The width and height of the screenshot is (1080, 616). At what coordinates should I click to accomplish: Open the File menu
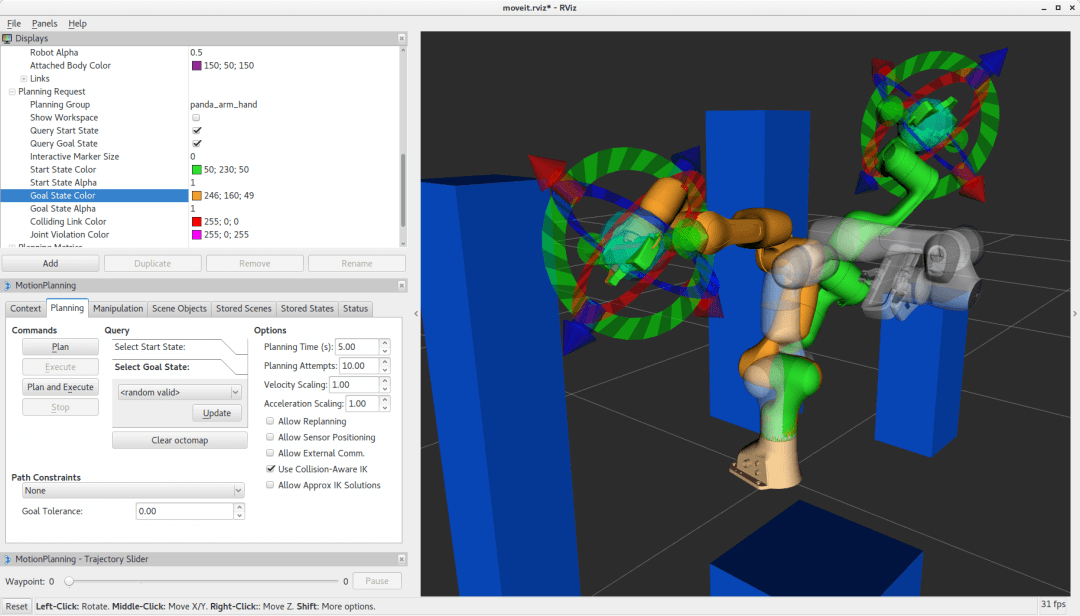pyautogui.click(x=14, y=23)
